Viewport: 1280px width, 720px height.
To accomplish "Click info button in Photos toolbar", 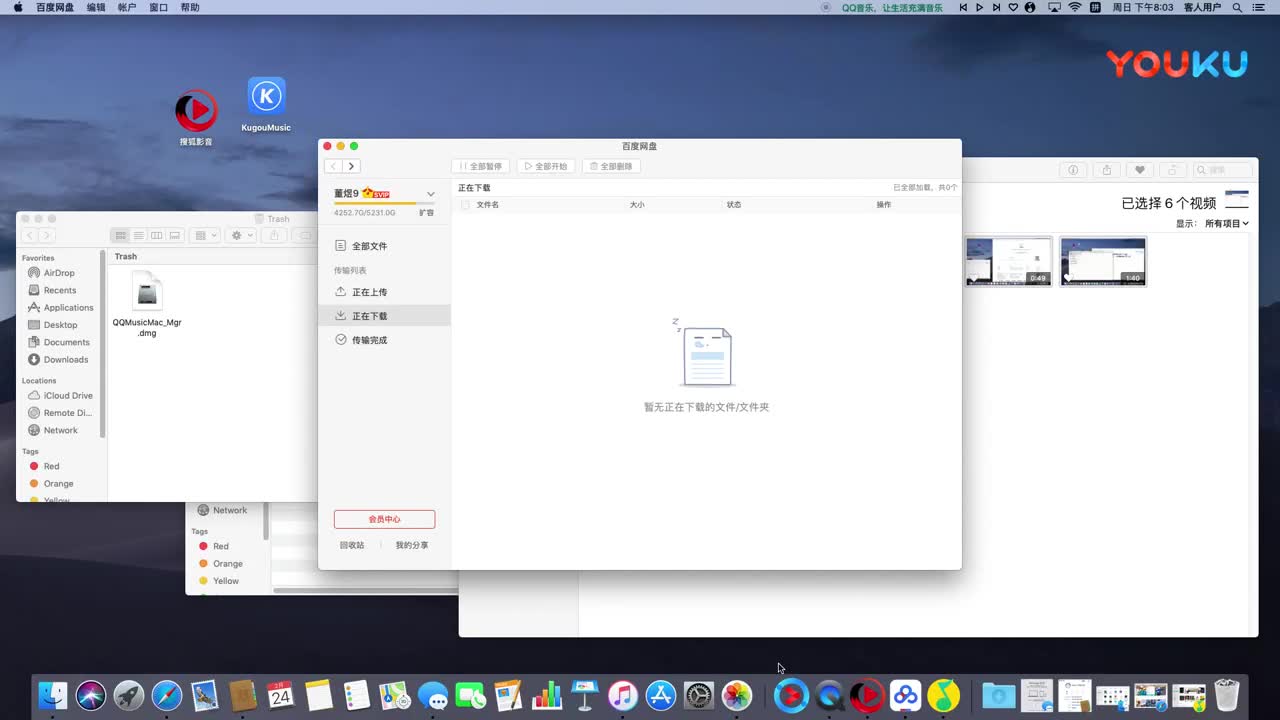I will 1074,170.
